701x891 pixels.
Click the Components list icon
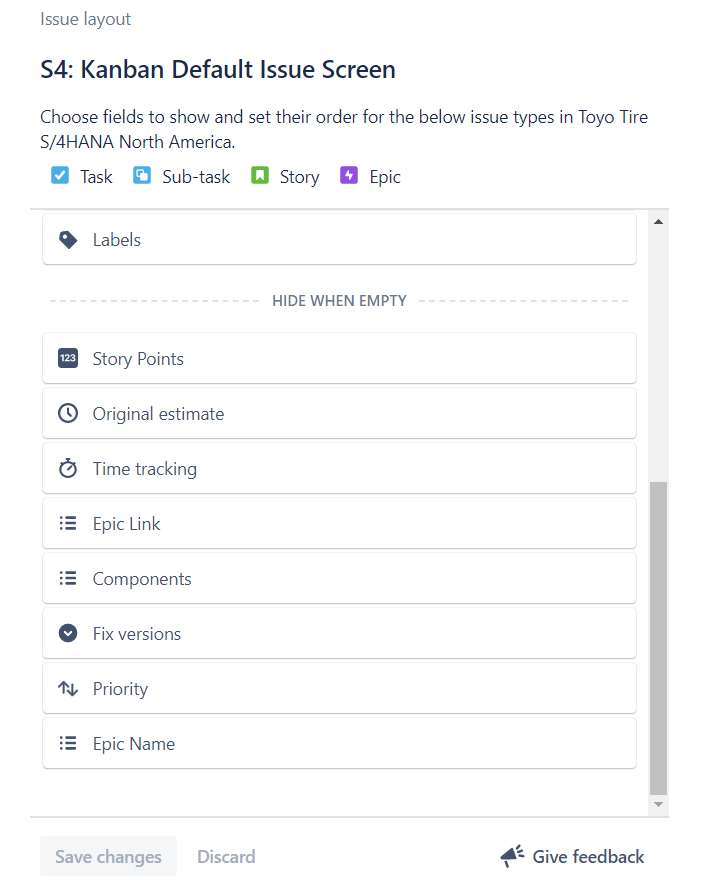click(68, 578)
